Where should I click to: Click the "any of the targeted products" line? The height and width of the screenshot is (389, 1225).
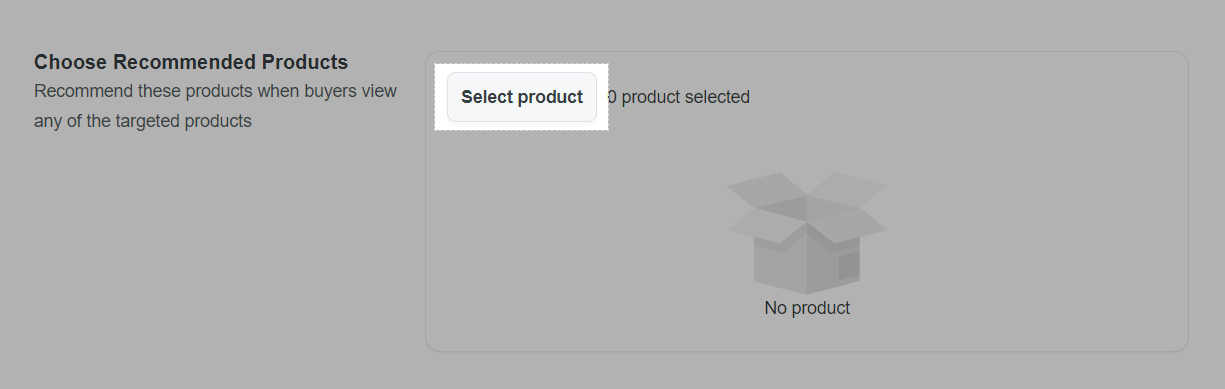142,122
